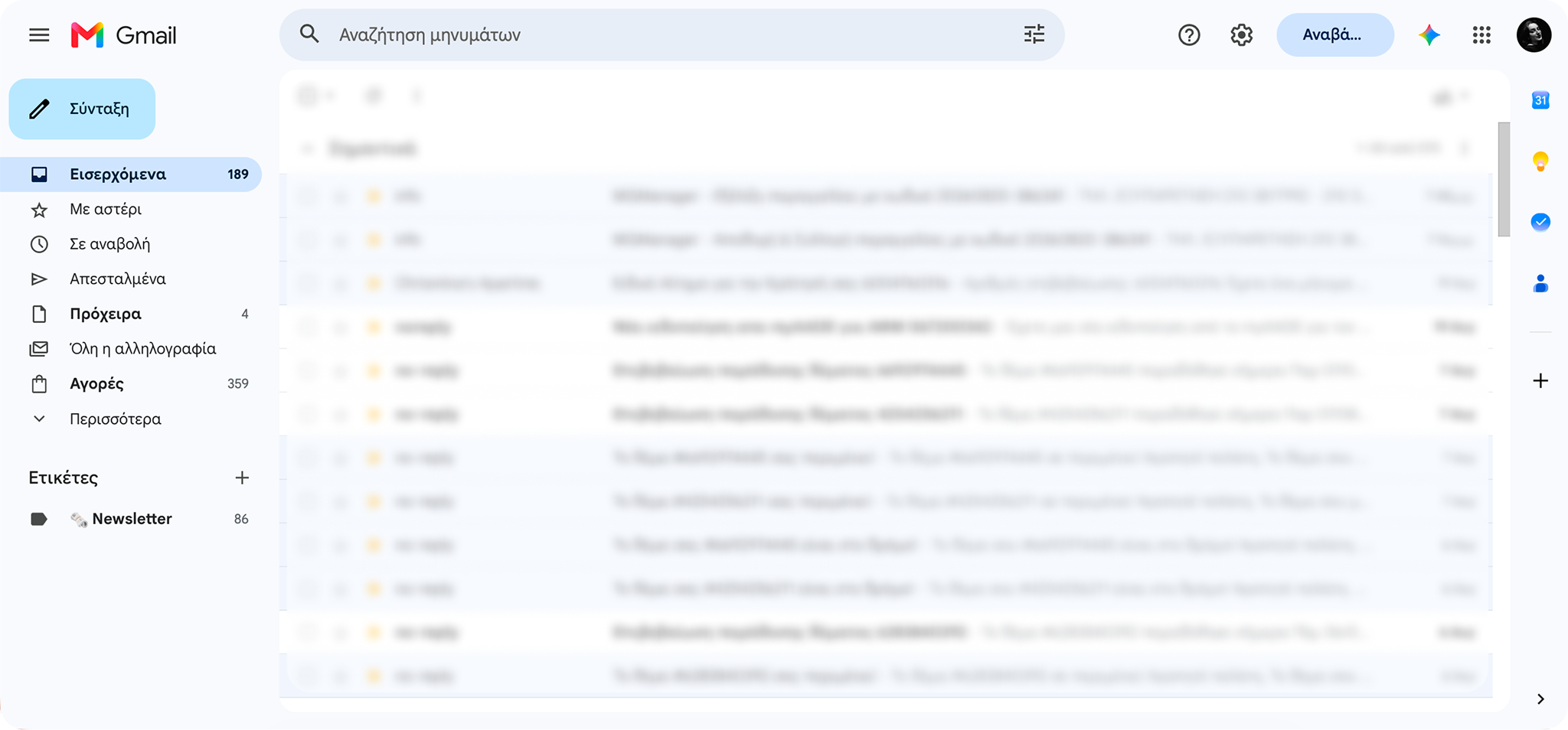Open Google Keep lightbulb icon
1568x730 pixels.
coord(1540,161)
